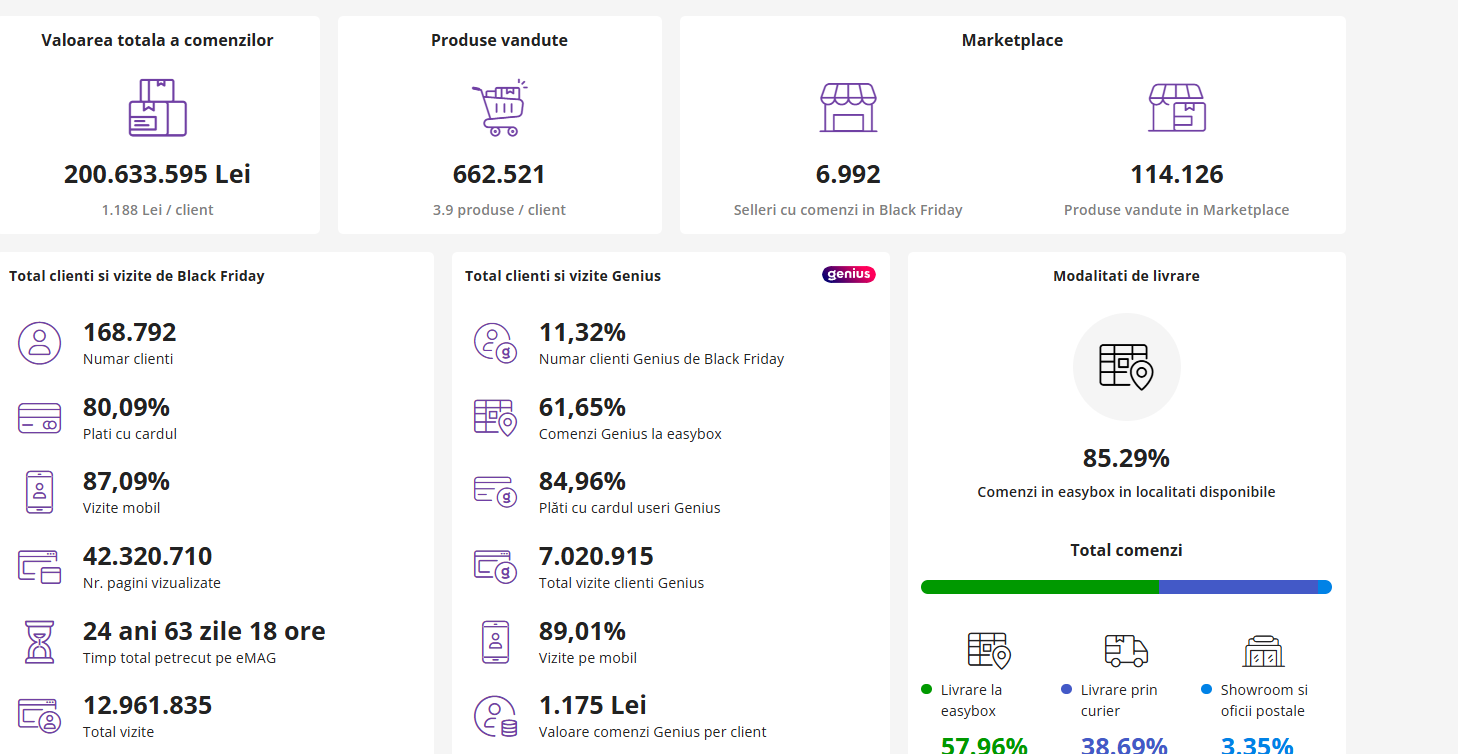The width and height of the screenshot is (1458, 754).
Task: Click the smartphone icon beside Vizite mobil
Action: 40,492
